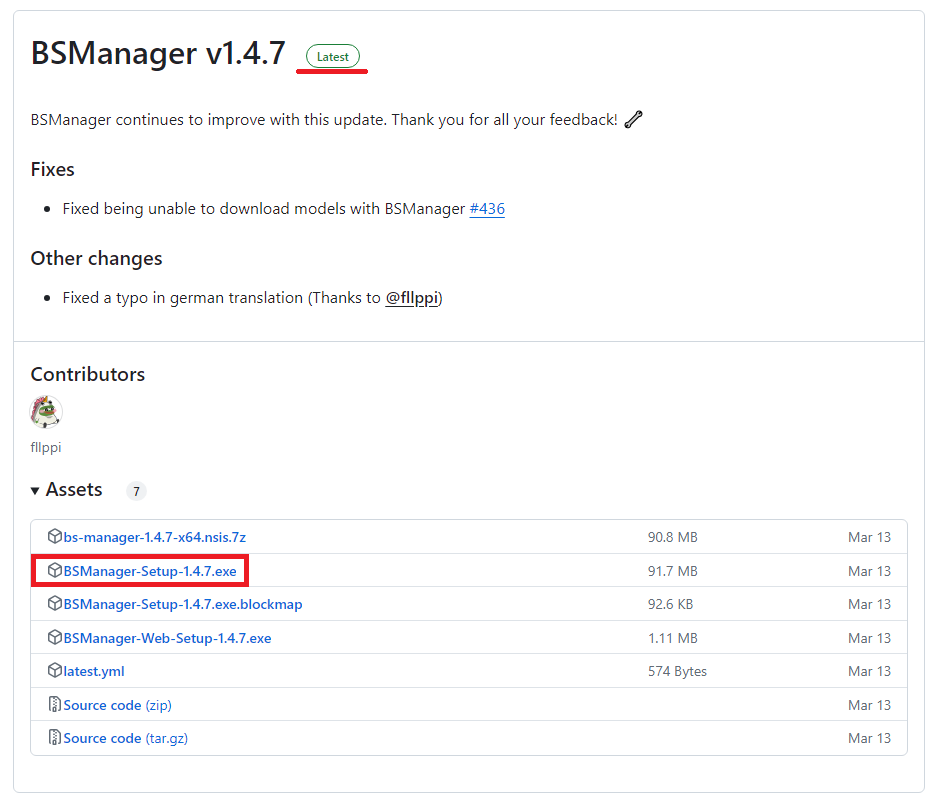Click the package icon beside BSManager-Web-Setup-1.4.7.exe
This screenshot has height=807, width=937.
tap(54, 637)
